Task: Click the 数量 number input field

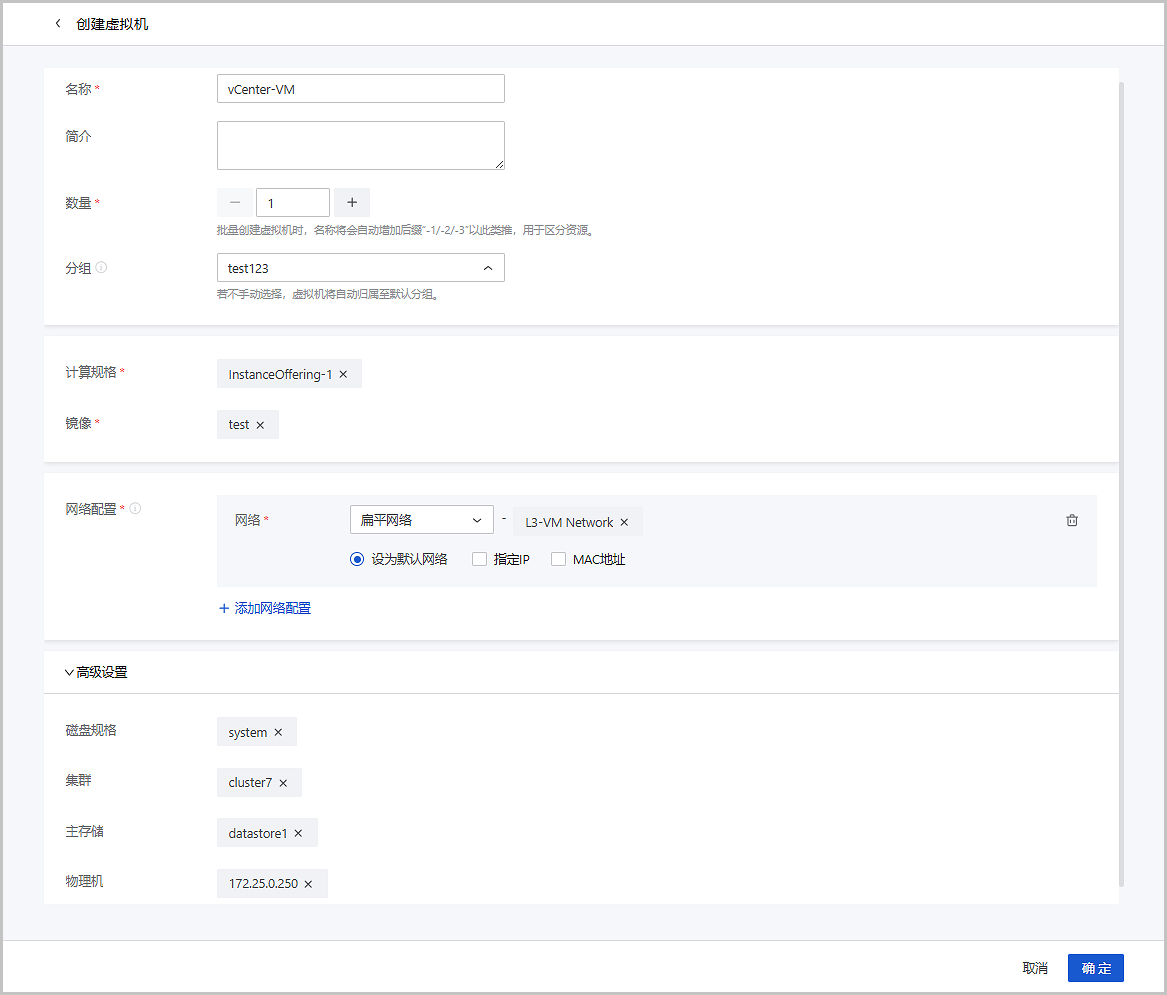Action: [293, 202]
